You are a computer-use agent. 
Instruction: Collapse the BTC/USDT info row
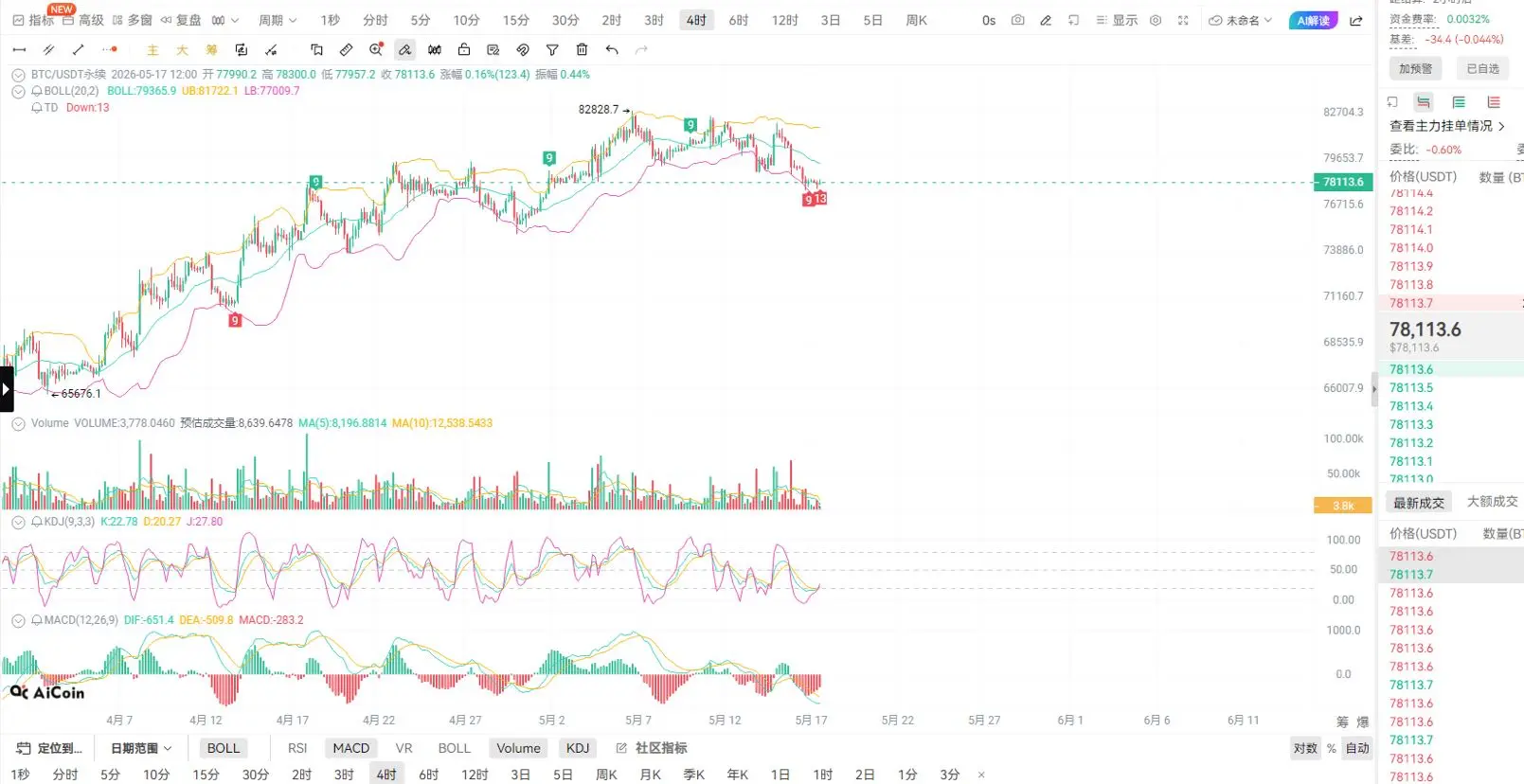(x=18, y=75)
